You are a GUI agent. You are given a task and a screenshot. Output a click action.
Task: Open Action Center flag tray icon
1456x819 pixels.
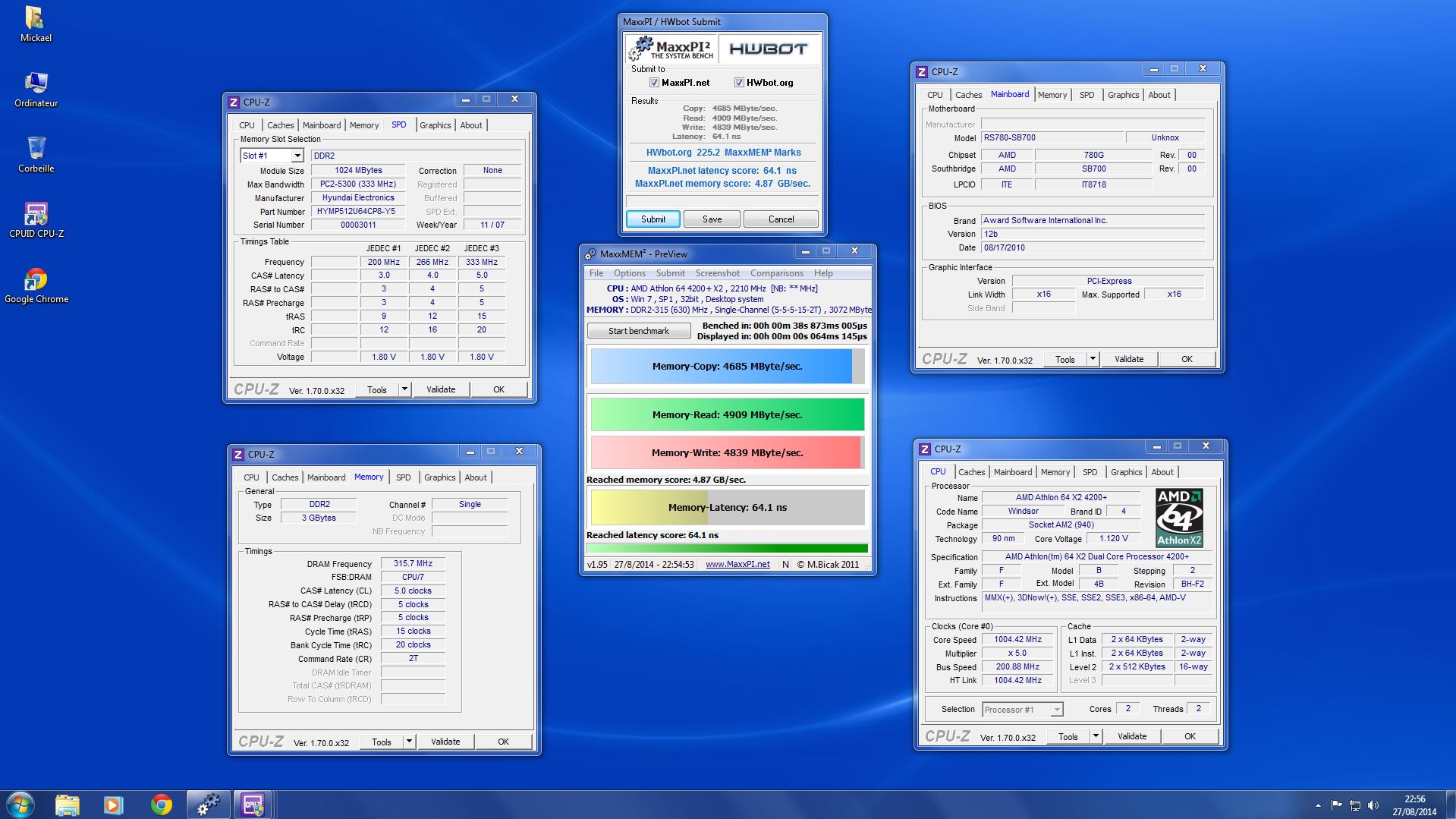click(x=1336, y=805)
